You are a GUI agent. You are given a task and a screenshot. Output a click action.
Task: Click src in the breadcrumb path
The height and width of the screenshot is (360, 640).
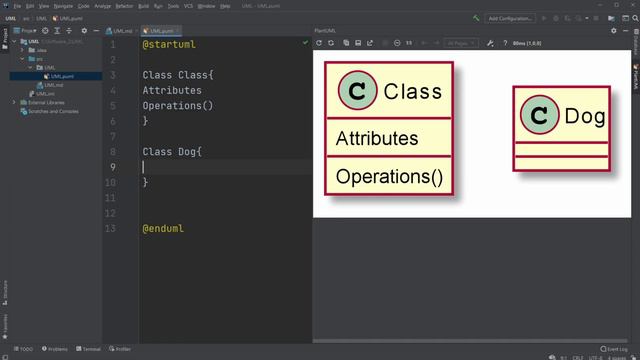[26, 18]
